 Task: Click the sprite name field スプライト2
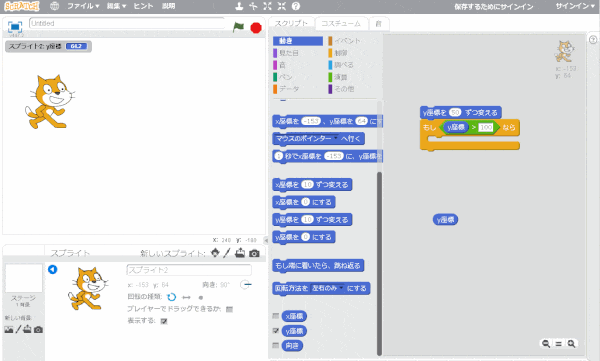pyautogui.click(x=189, y=270)
